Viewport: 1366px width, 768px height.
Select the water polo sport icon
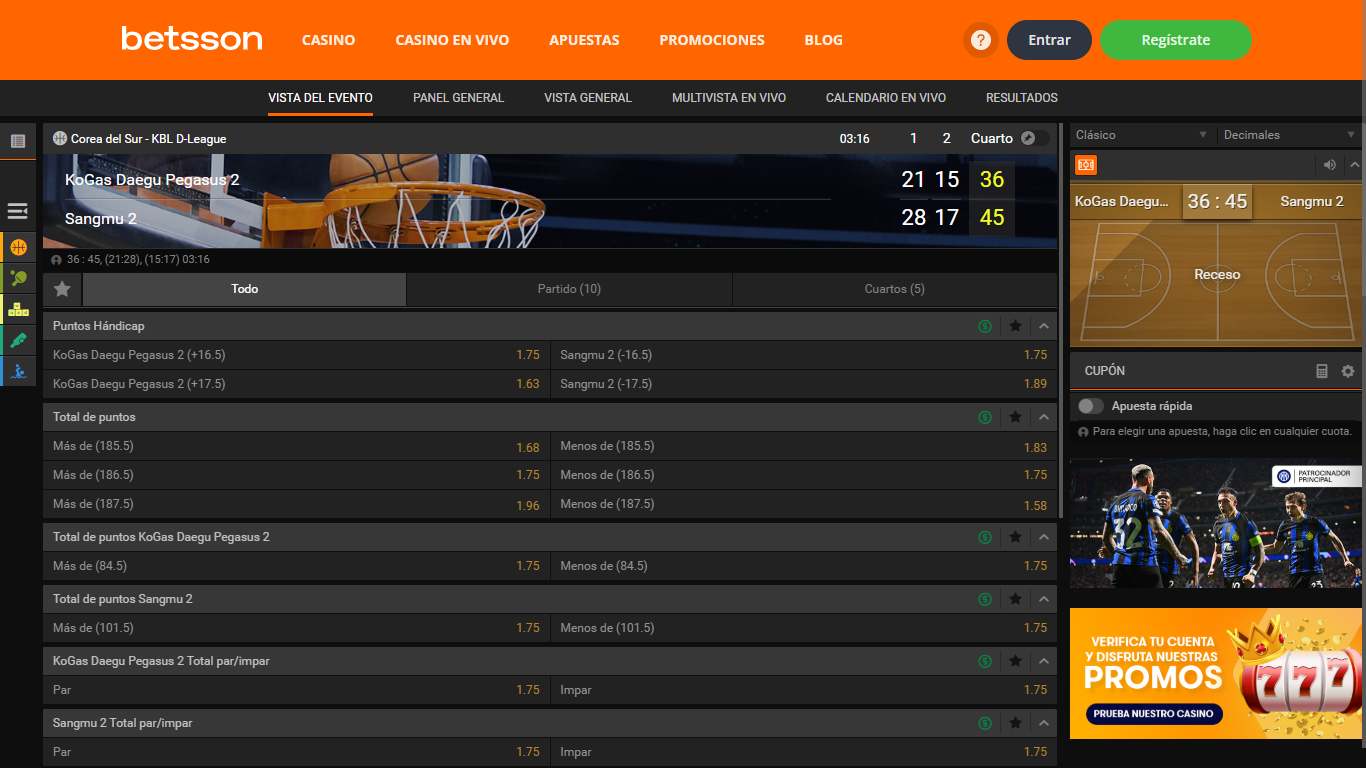[18, 371]
